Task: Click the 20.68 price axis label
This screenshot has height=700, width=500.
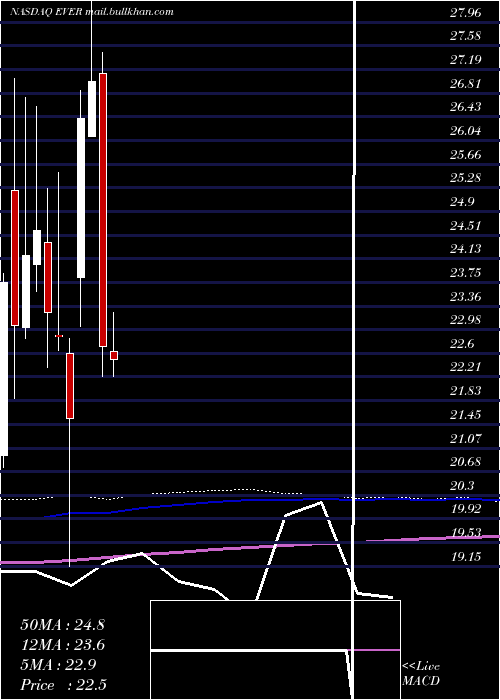Action: [466, 462]
